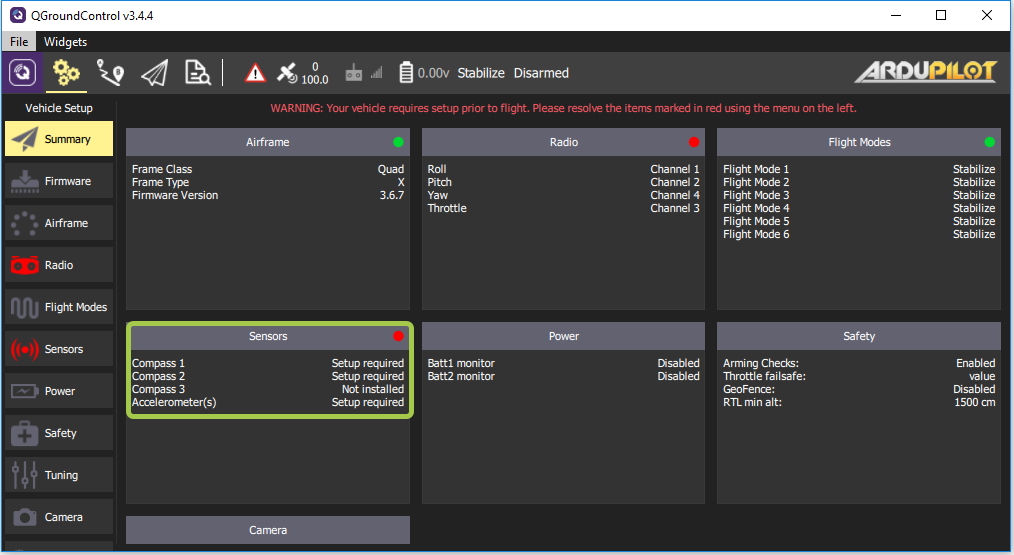Click the Airframe summary card header

click(268, 142)
